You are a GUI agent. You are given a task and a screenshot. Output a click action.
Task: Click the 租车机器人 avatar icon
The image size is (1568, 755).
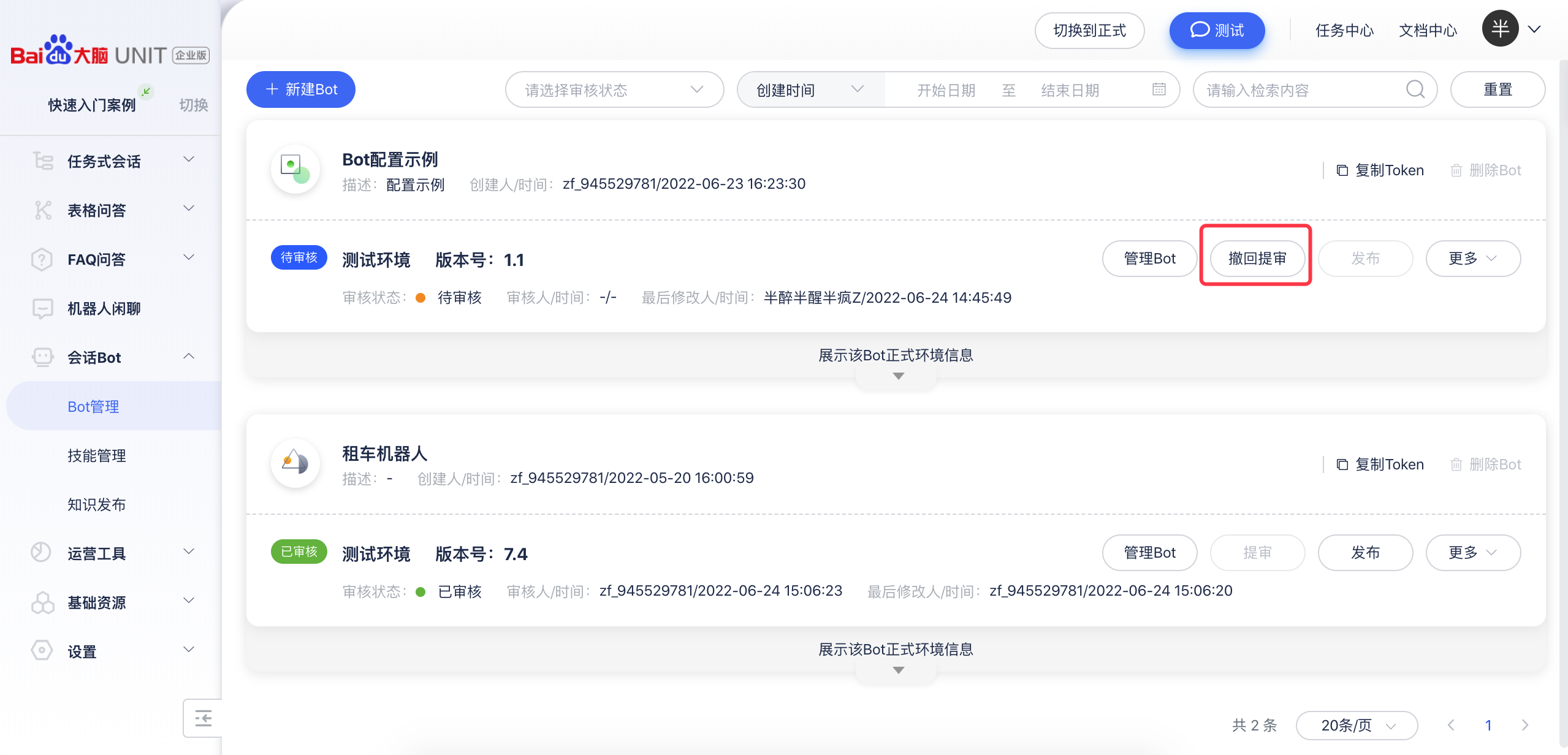pos(295,463)
